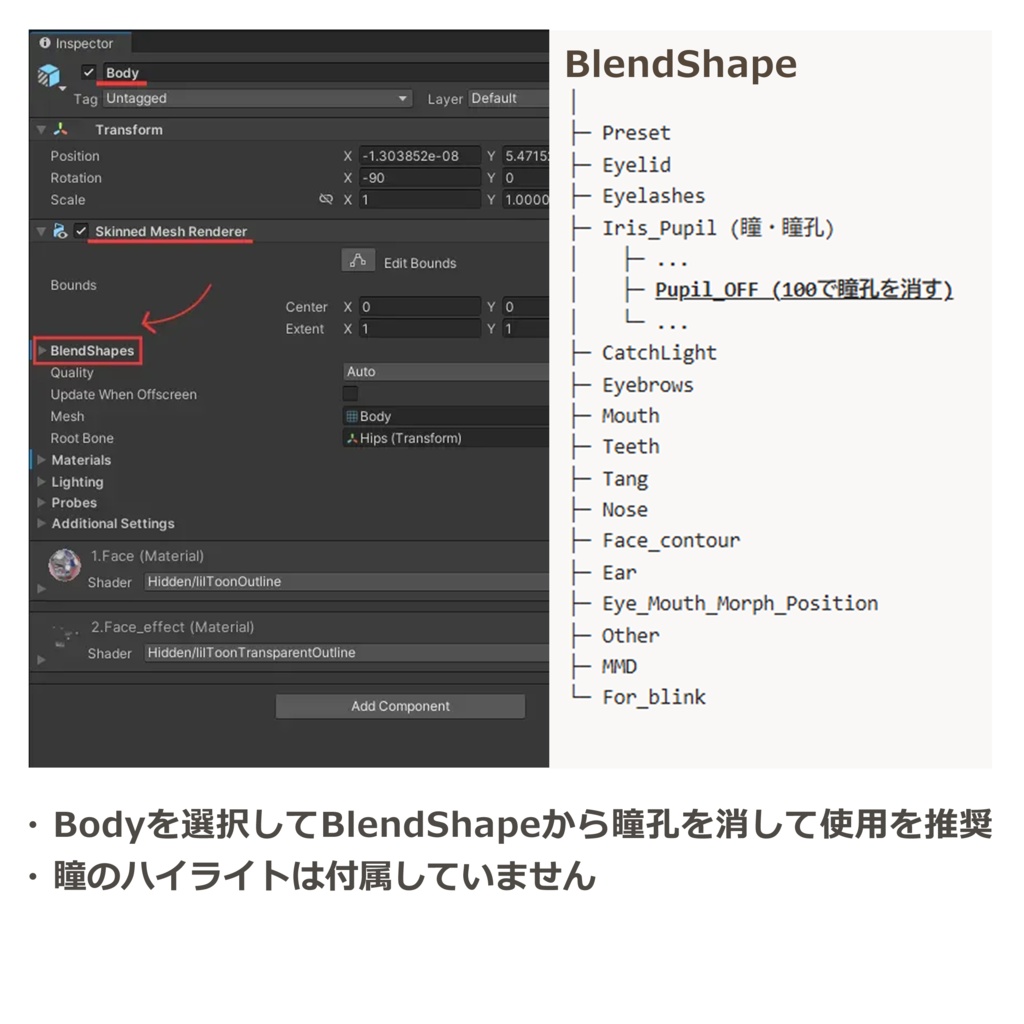This screenshot has height=1024, width=1024.
Task: Click the Eyelashes entry in the list
Action: click(654, 196)
